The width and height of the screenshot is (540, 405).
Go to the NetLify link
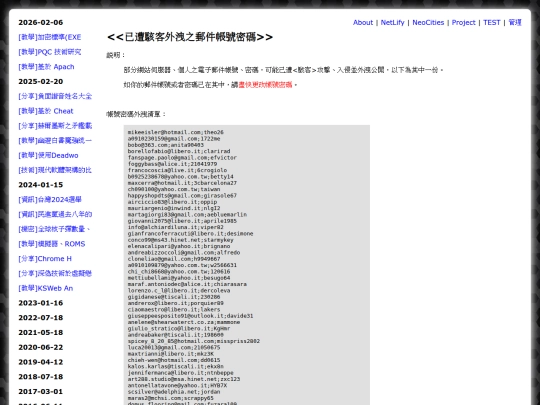click(392, 22)
